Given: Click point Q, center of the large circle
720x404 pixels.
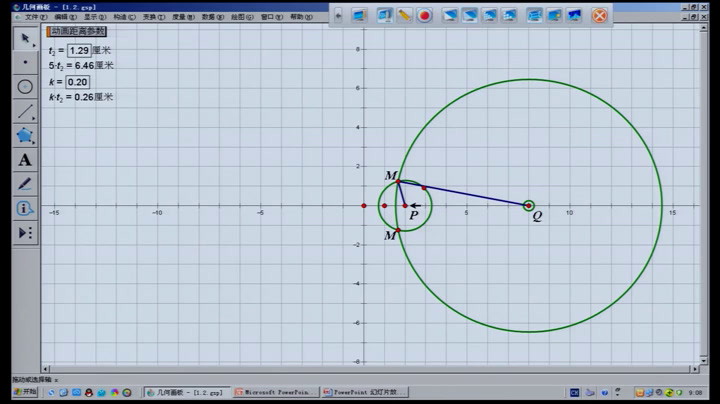Looking at the screenshot, I should click(x=529, y=206).
